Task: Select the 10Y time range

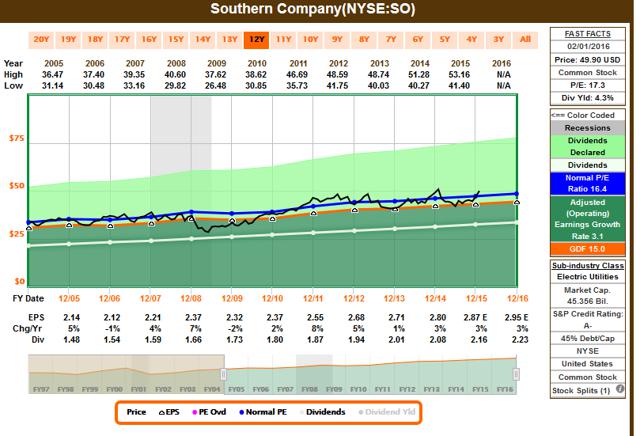Action: [x=311, y=40]
